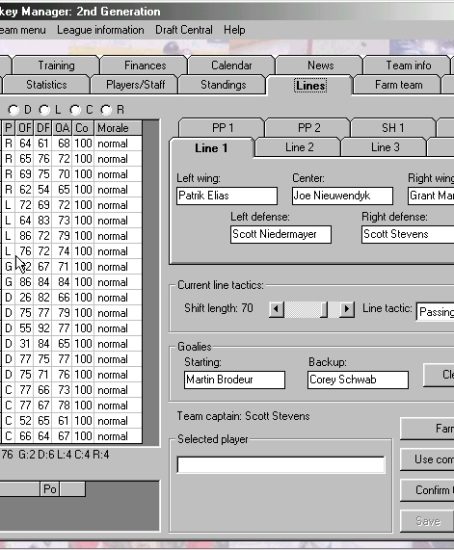Screen dimensions: 454x550
Task: Select the R player row with OF 64
Action: (x=72, y=143)
